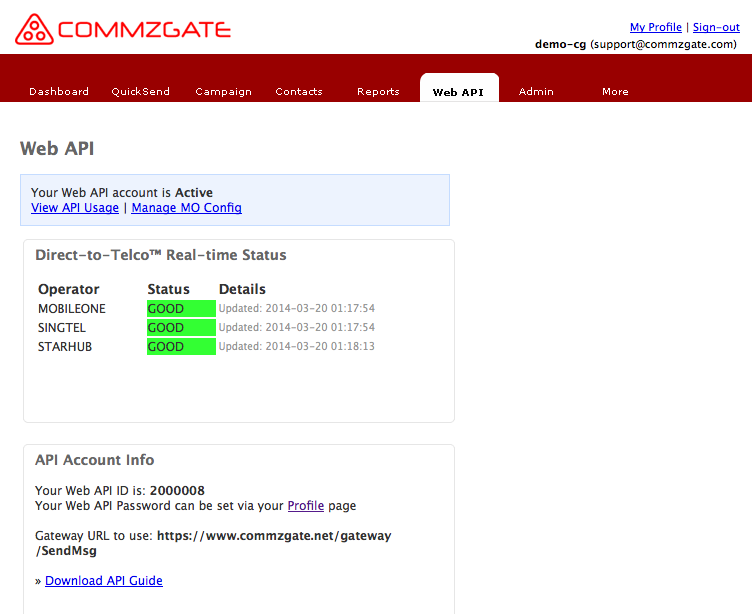Click MOBILEONE updated timestamp
The height and width of the screenshot is (614, 752).
point(296,308)
